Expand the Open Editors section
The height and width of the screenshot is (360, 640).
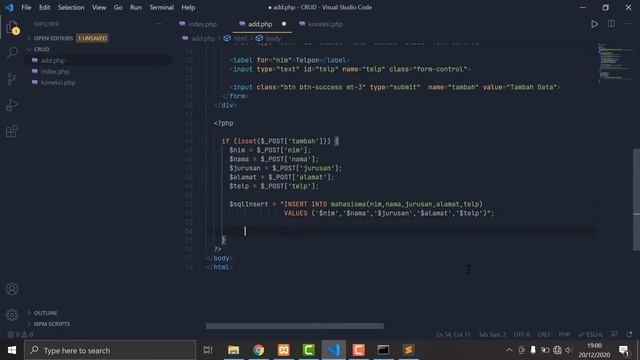click(x=53, y=38)
